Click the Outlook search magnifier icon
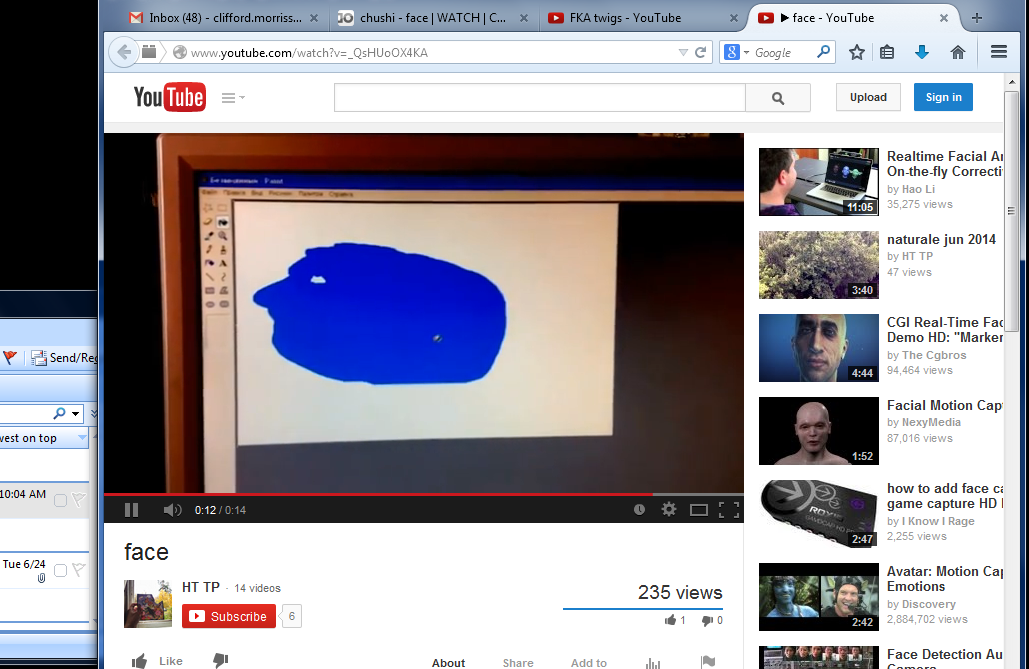 [60, 413]
